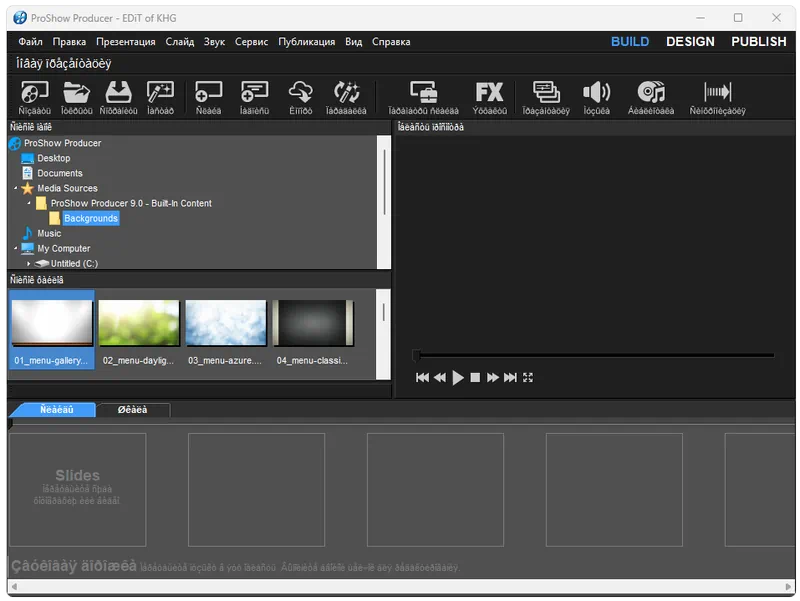Open the Публикация menu
Screen dimensions: 800x601
click(x=307, y=42)
